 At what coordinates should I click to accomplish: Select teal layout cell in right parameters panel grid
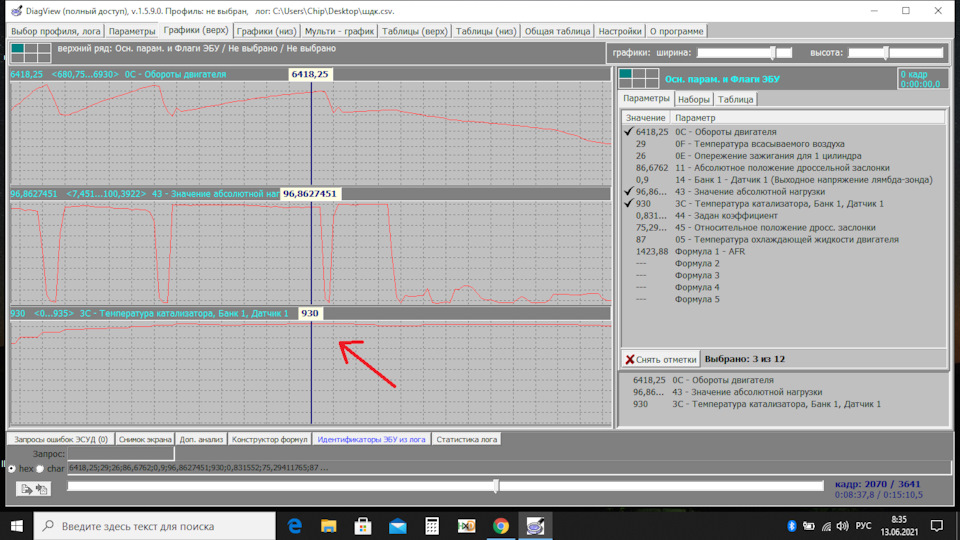pyautogui.click(x=626, y=74)
